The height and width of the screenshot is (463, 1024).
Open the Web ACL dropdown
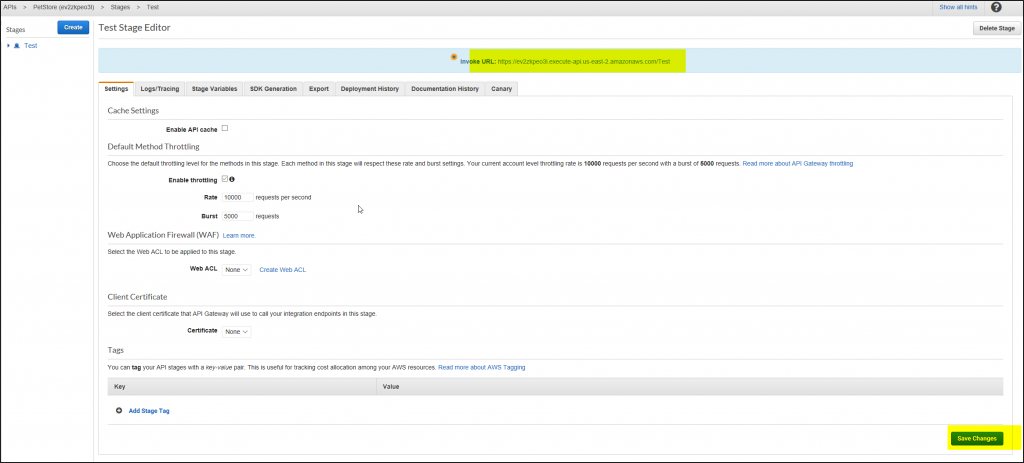coord(237,270)
